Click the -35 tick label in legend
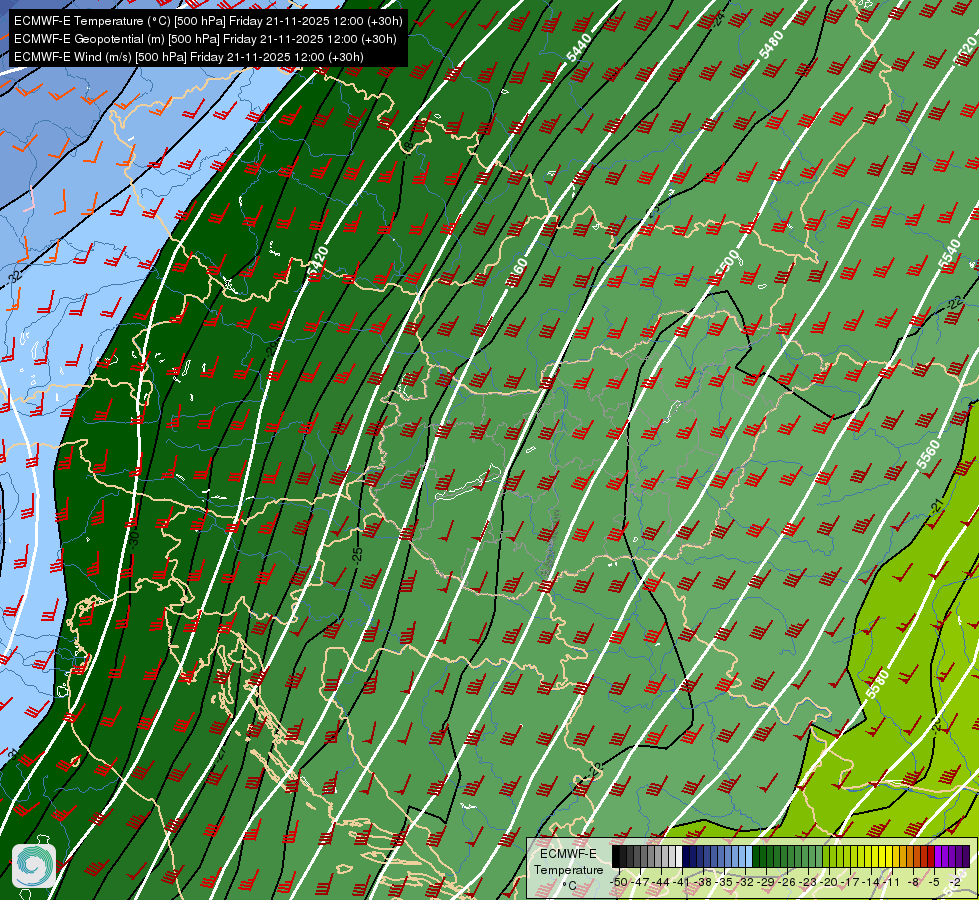The height and width of the screenshot is (900, 979). click(x=724, y=883)
